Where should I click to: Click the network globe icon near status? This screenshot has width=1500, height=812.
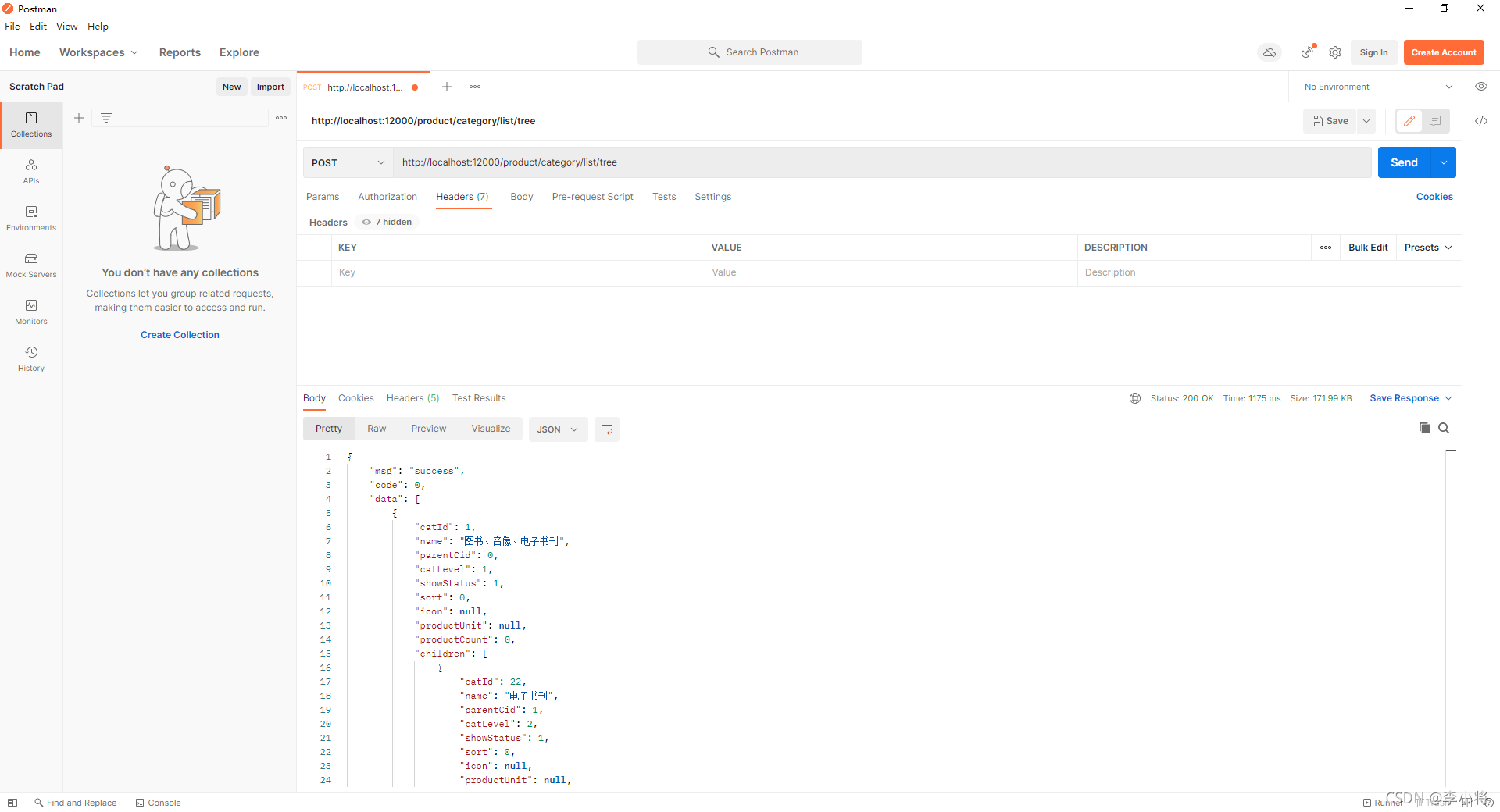point(1135,398)
